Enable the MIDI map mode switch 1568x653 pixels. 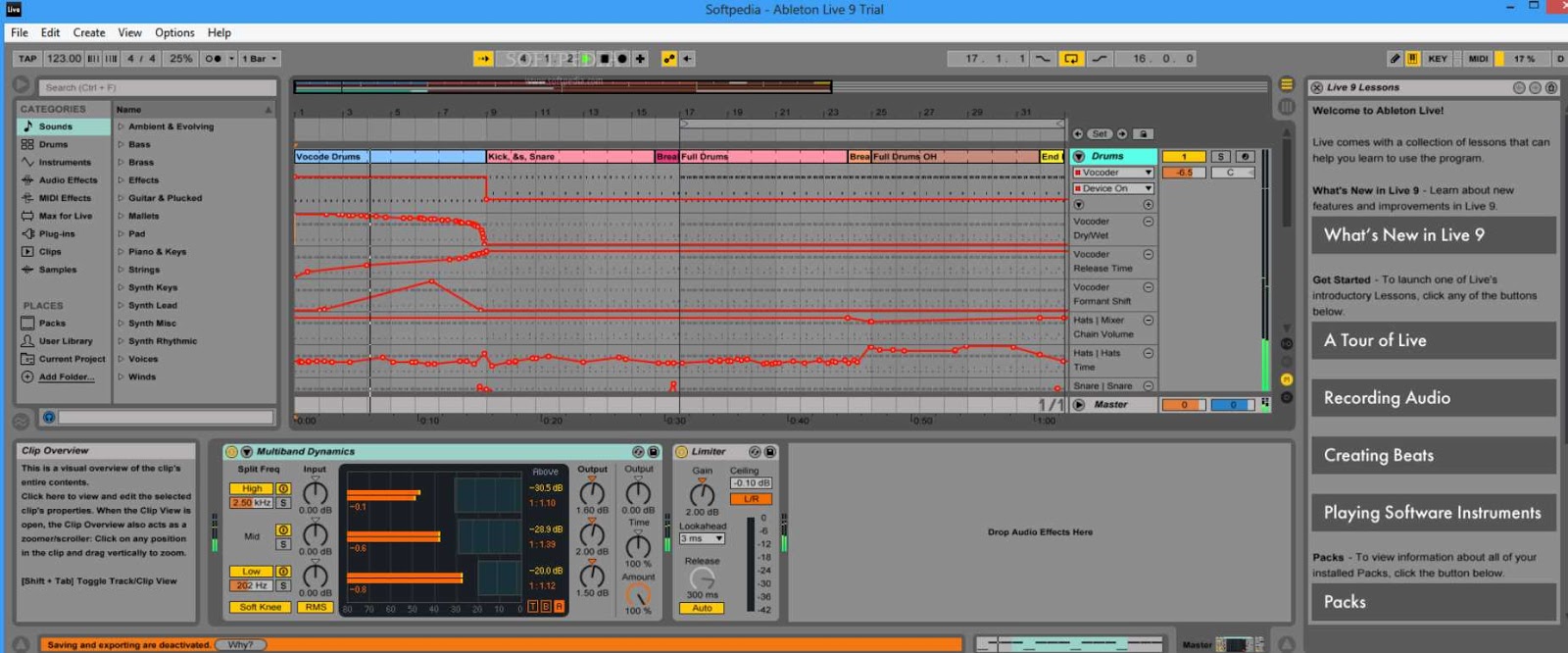(x=1478, y=59)
